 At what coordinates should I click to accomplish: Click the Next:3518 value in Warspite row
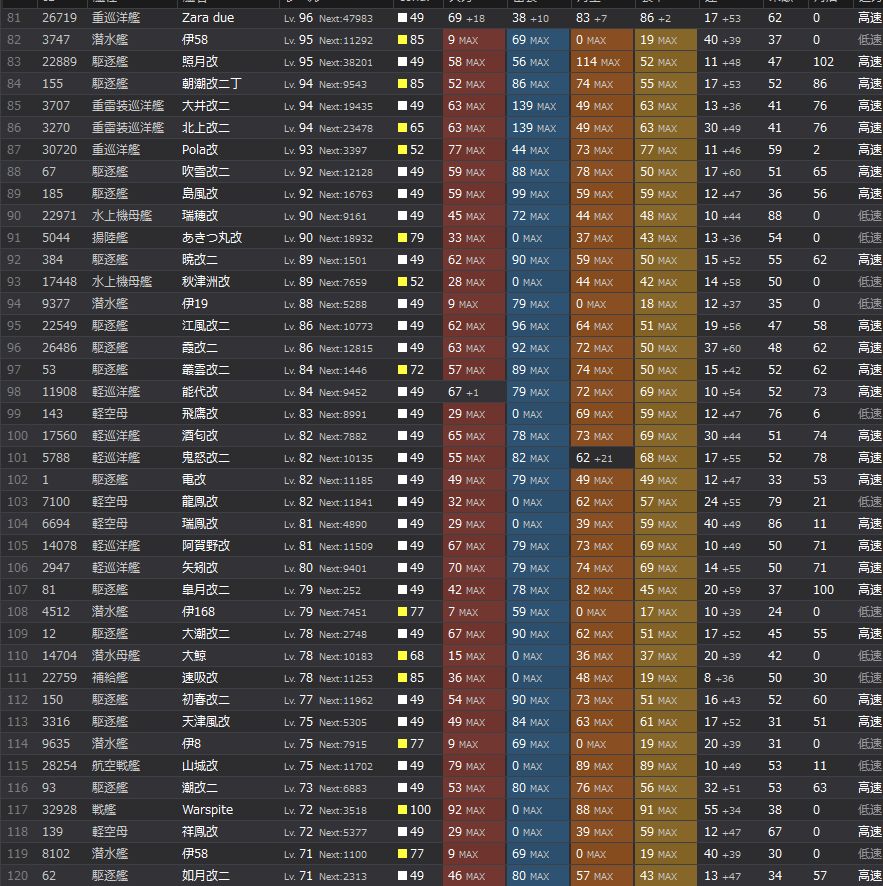[x=342, y=810]
